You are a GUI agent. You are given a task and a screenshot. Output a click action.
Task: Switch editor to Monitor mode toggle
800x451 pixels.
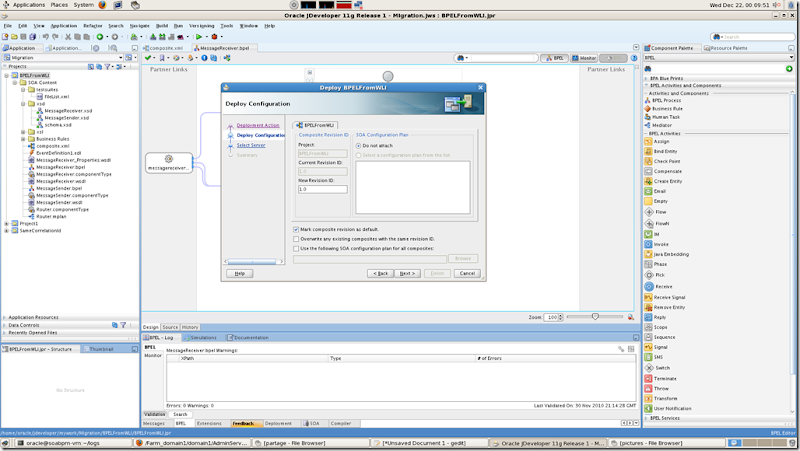pos(584,58)
